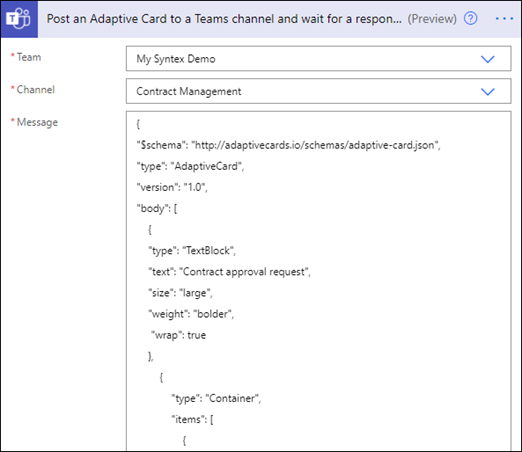This screenshot has height=452, width=522.
Task: Click the Message field label
Action: coord(37,122)
